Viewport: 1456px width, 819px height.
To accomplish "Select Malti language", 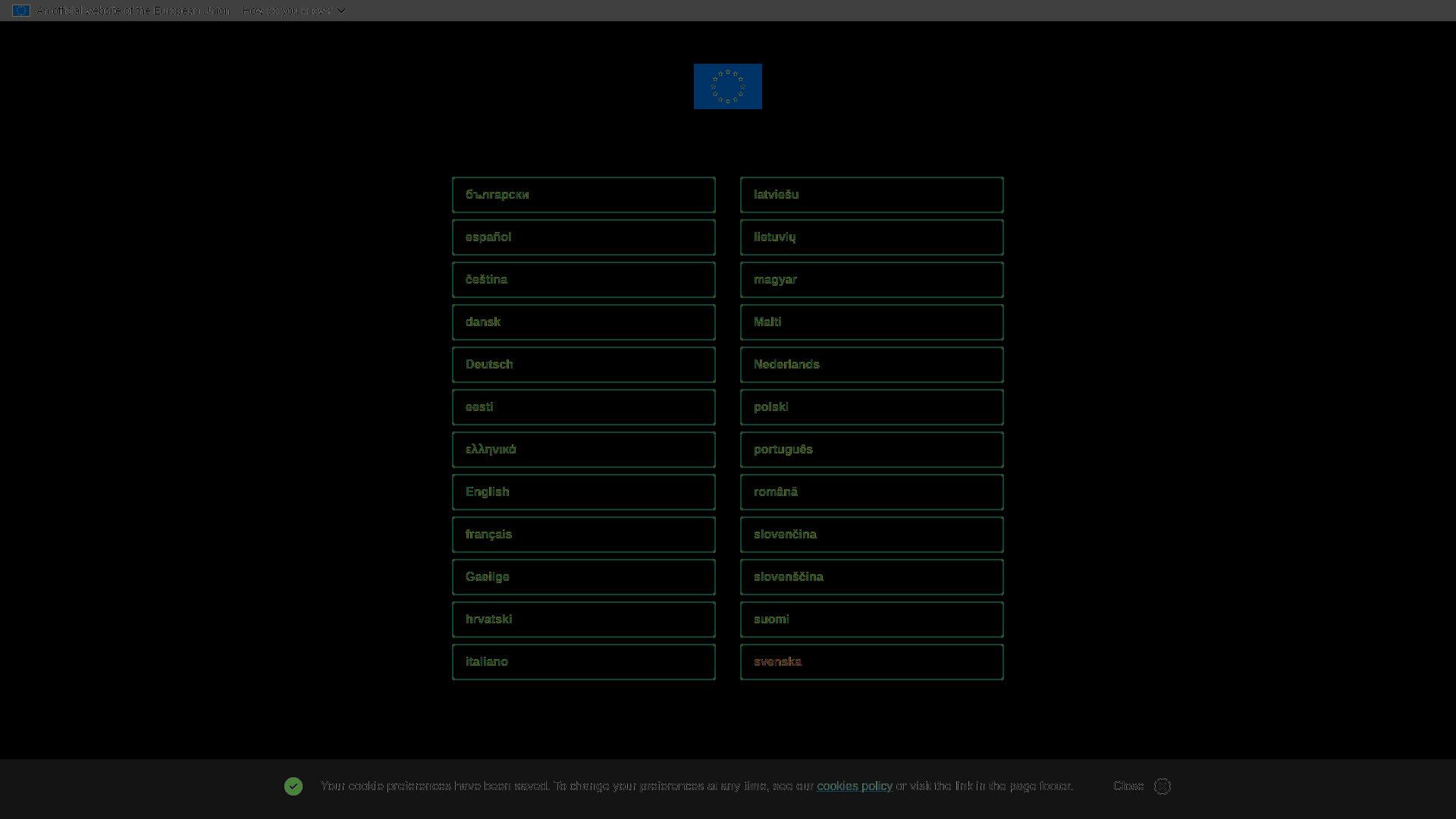I will tap(872, 322).
